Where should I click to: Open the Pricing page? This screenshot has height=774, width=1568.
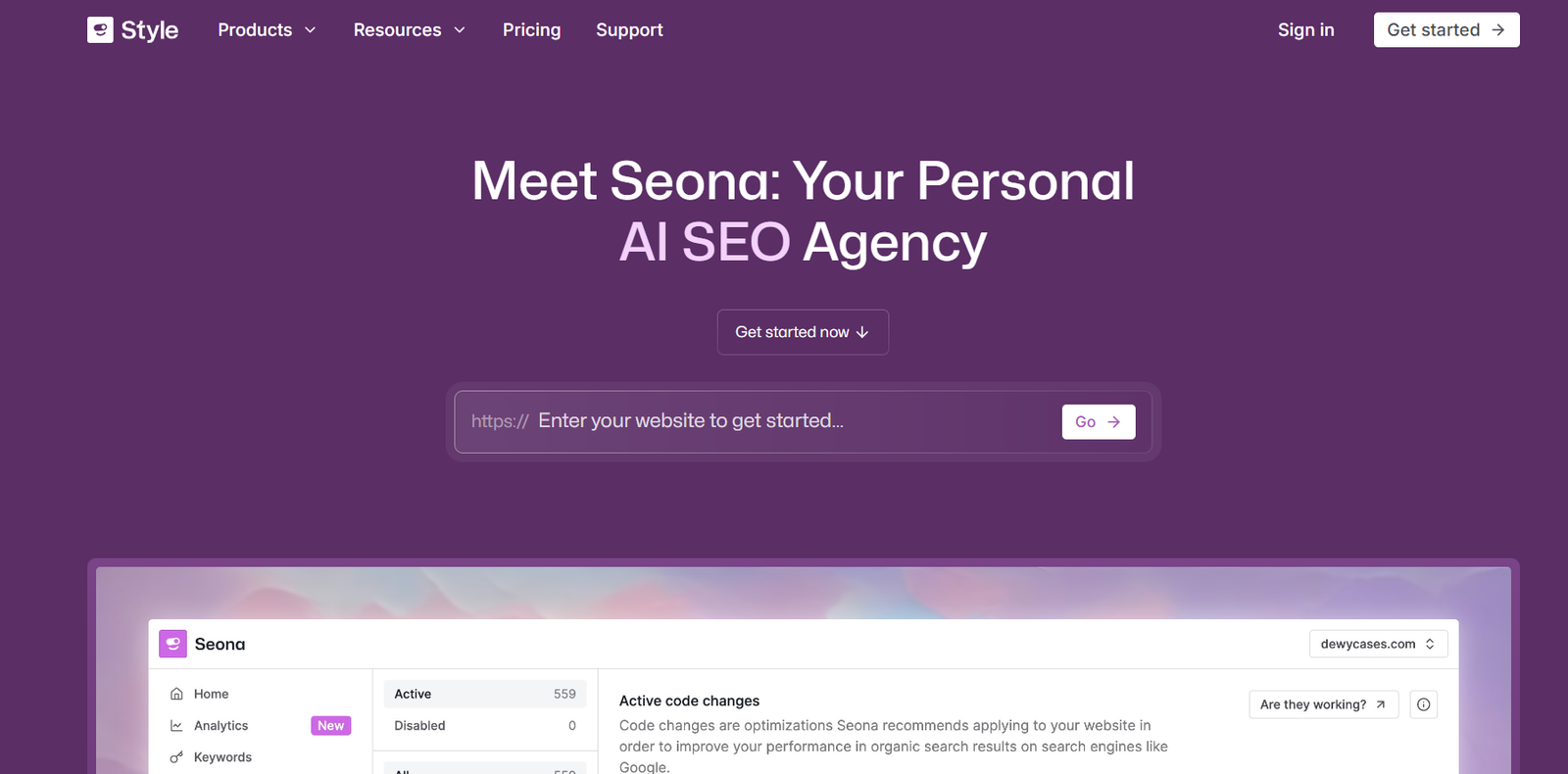point(531,30)
